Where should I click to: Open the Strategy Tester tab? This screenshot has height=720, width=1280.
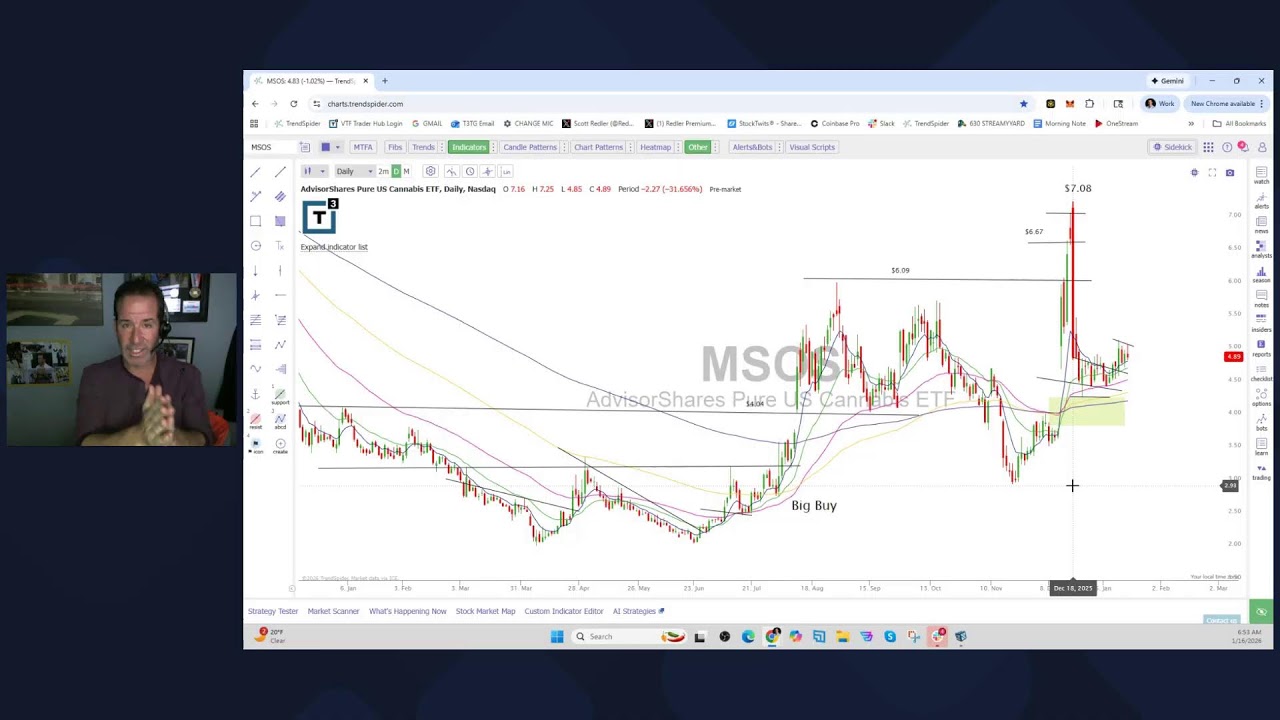(273, 611)
